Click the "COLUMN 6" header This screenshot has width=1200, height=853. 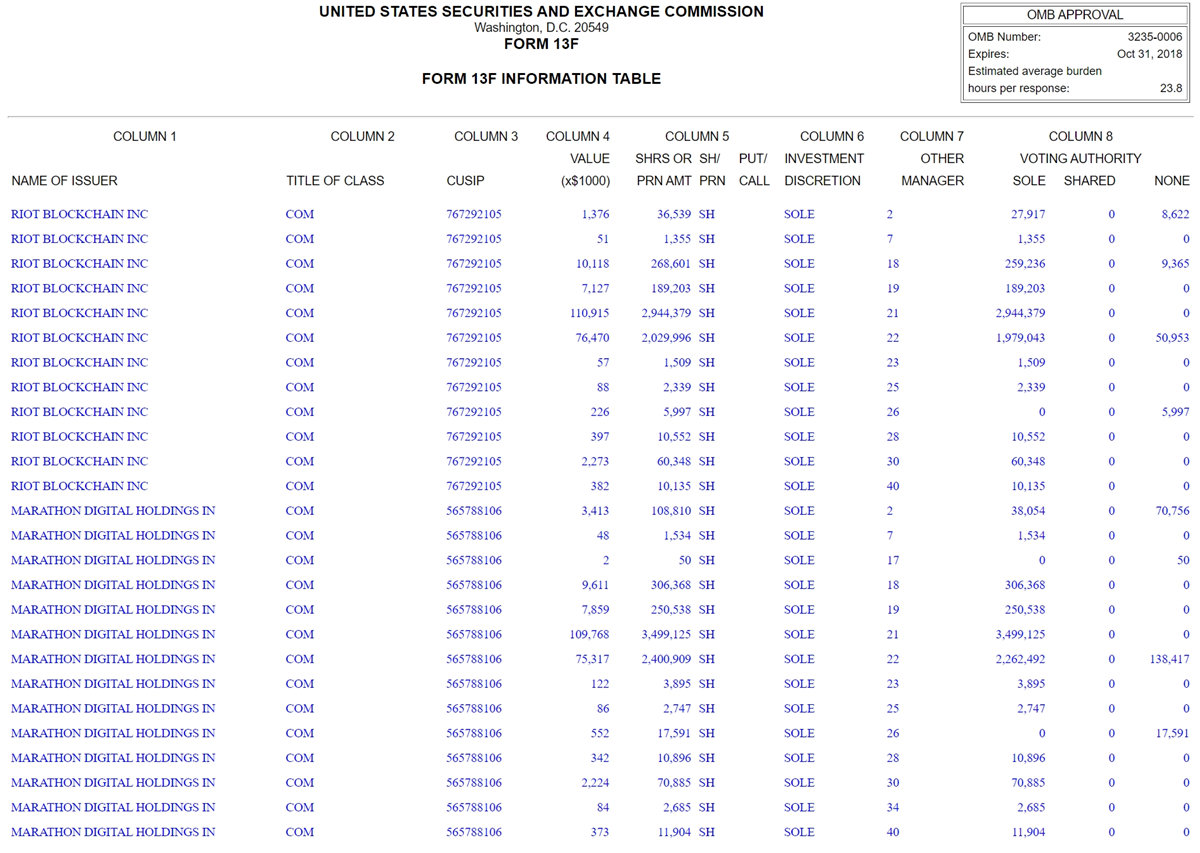832,136
